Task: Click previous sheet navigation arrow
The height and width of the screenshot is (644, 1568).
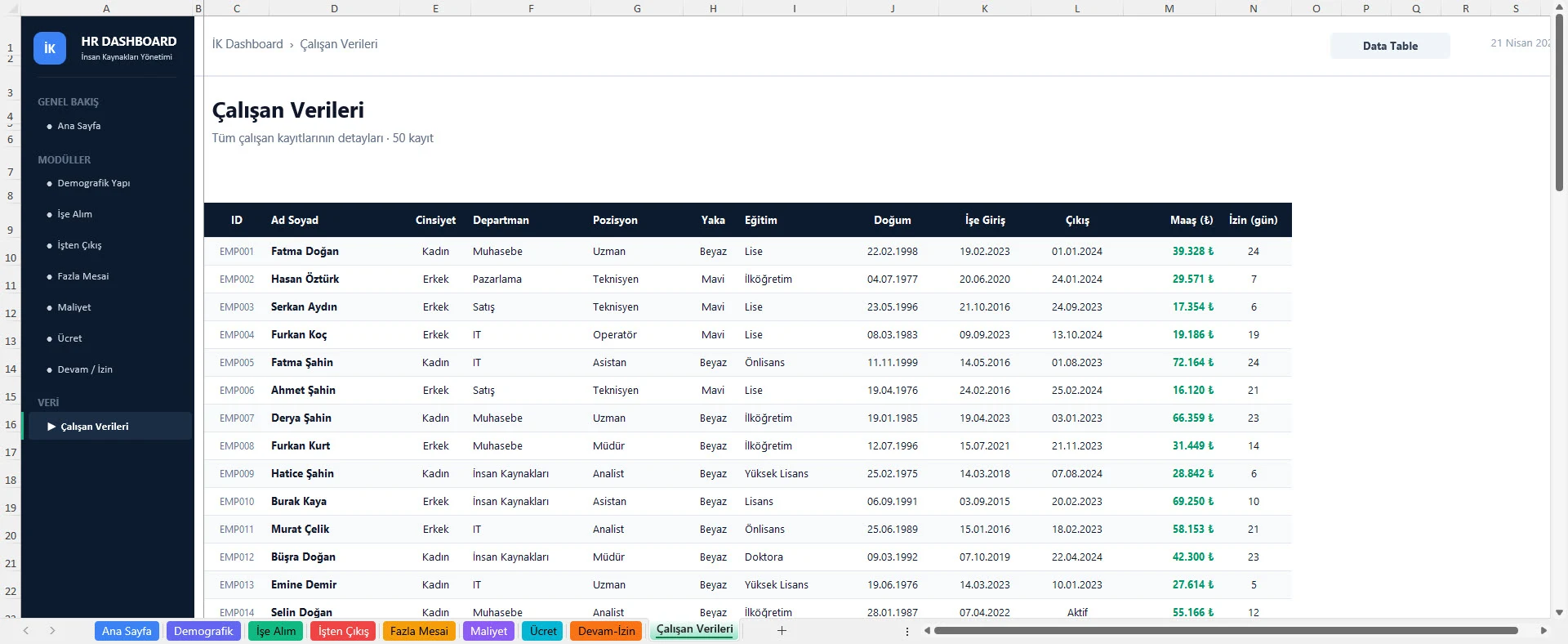Action: tap(26, 630)
